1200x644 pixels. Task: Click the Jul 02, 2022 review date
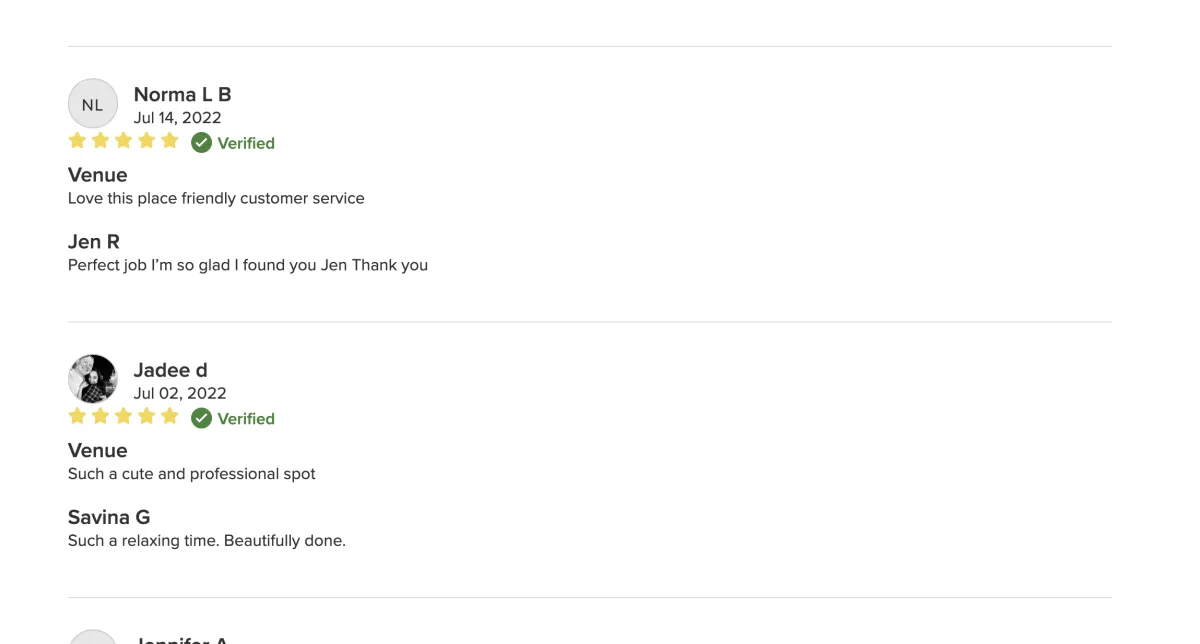click(180, 393)
